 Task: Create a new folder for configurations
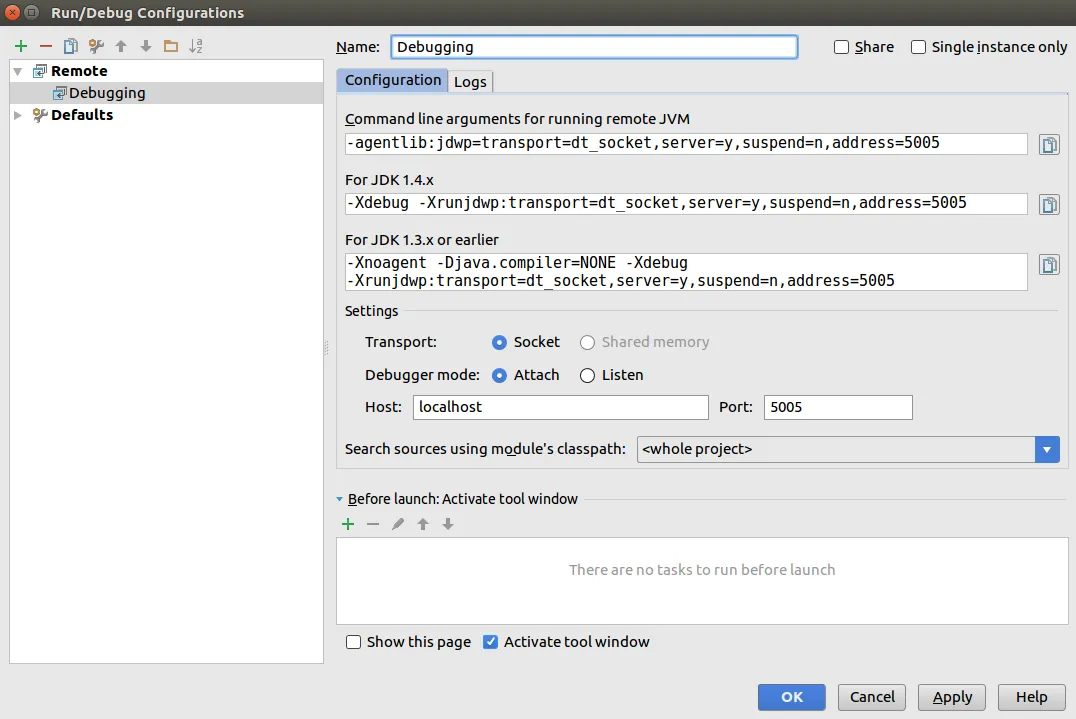tap(171, 46)
